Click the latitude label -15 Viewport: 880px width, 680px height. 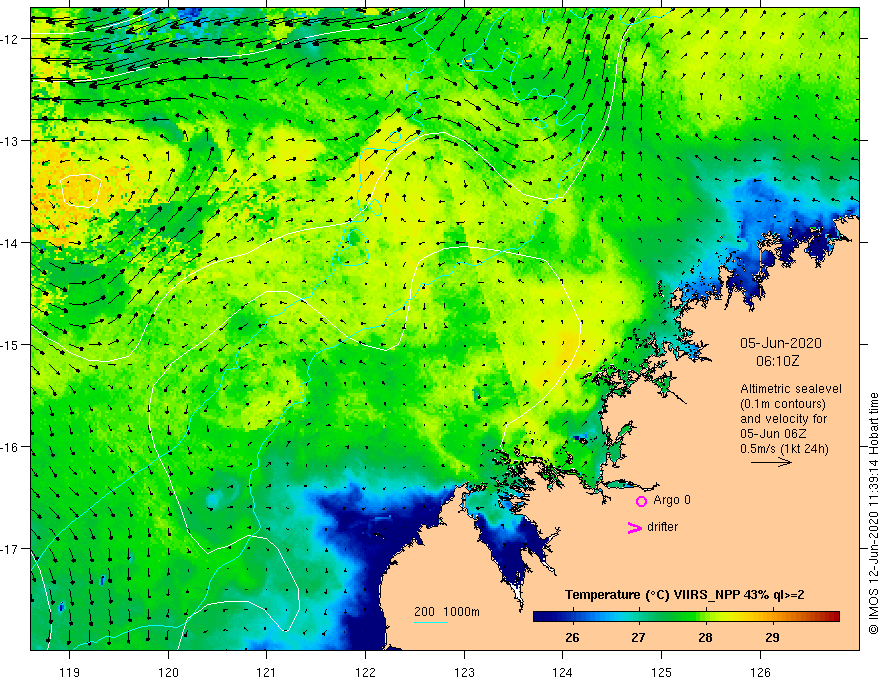coord(11,344)
